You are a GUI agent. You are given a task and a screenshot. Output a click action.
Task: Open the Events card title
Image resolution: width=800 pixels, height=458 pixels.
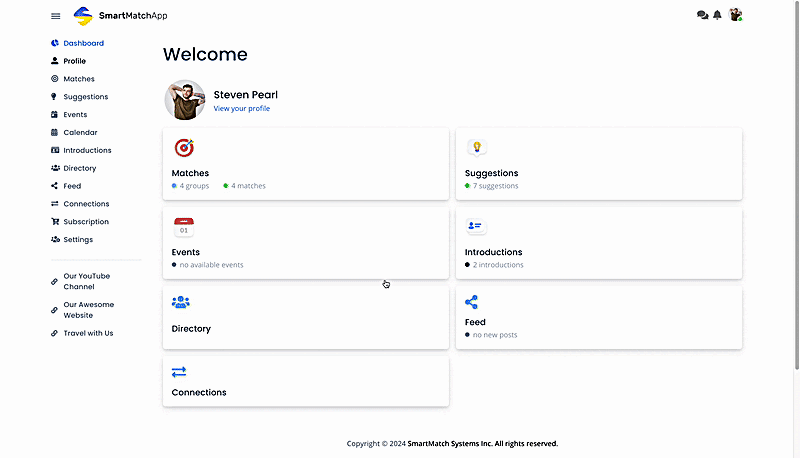pos(185,252)
